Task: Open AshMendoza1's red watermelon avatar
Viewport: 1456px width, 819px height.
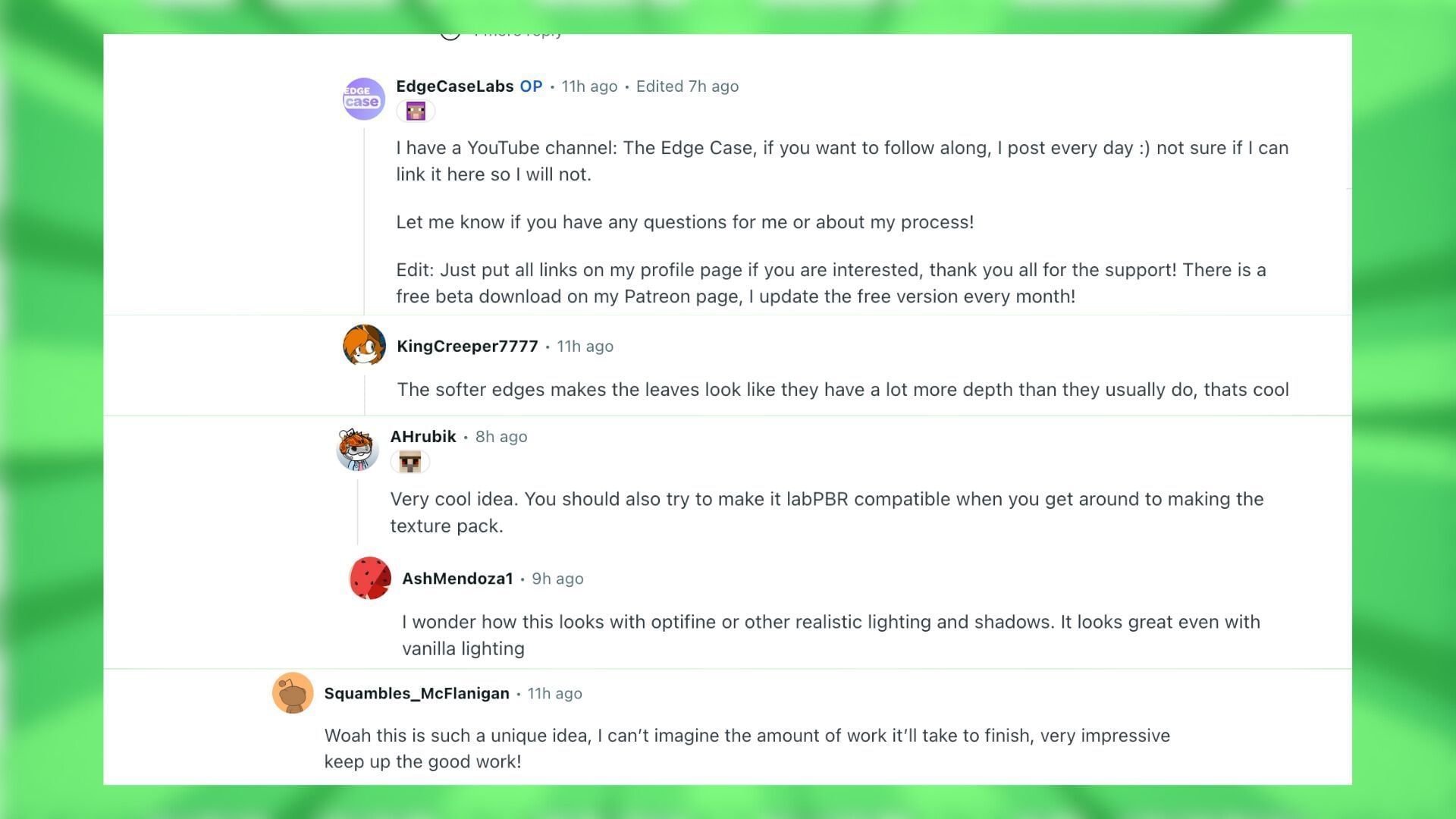Action: [370, 579]
